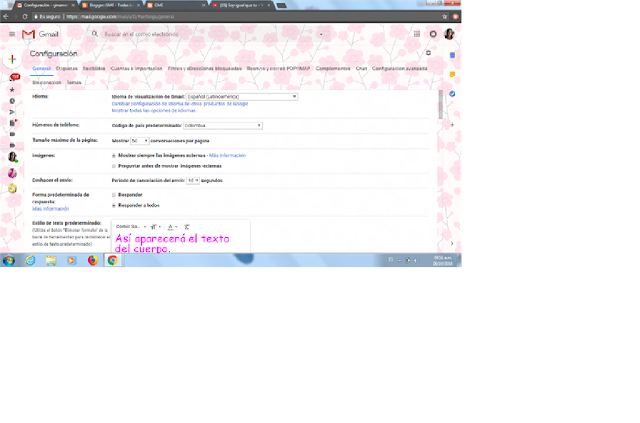Go back with the browser back arrow
The height and width of the screenshot is (423, 640).
tap(6, 17)
